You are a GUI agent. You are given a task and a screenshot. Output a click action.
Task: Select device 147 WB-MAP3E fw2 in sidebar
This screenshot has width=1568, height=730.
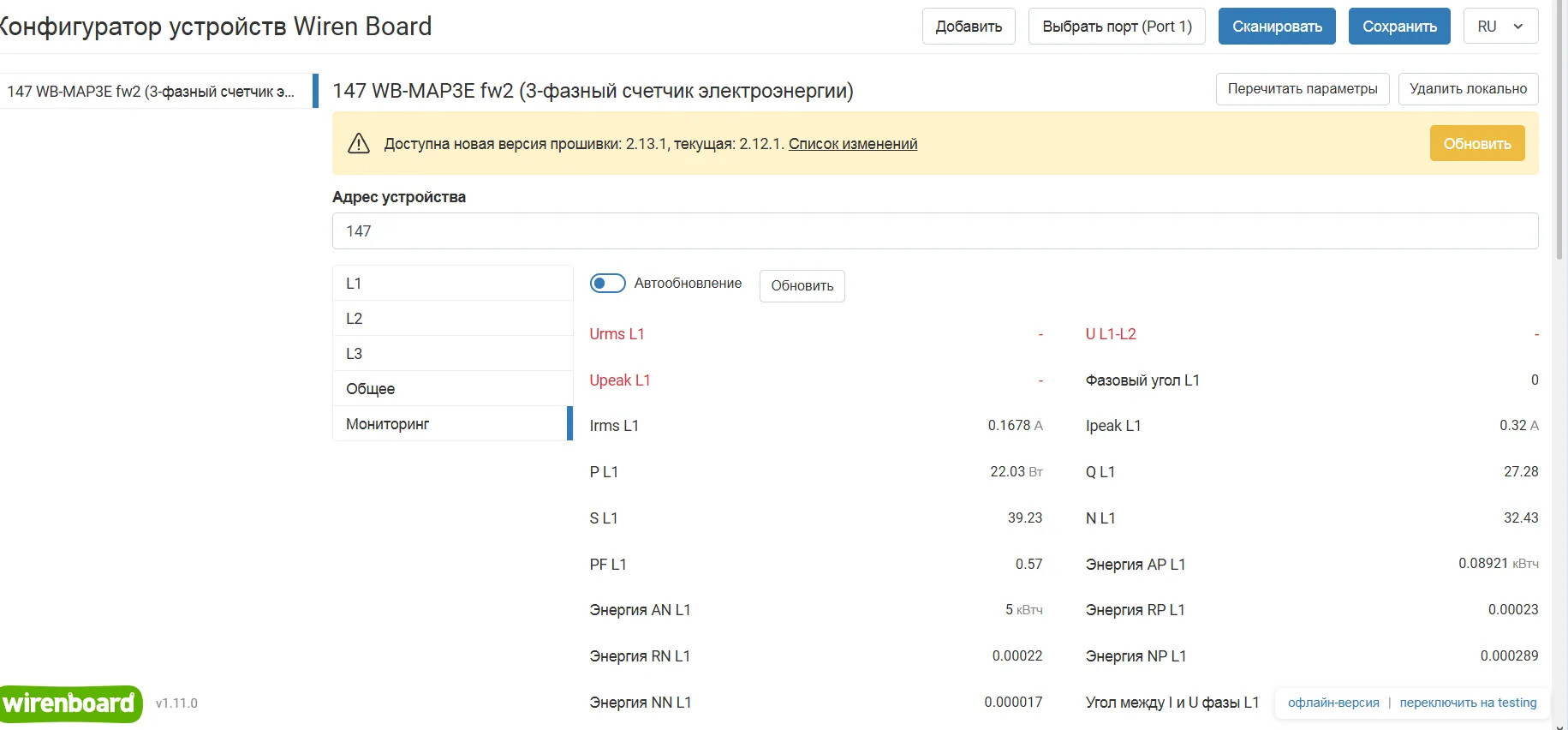click(x=158, y=92)
